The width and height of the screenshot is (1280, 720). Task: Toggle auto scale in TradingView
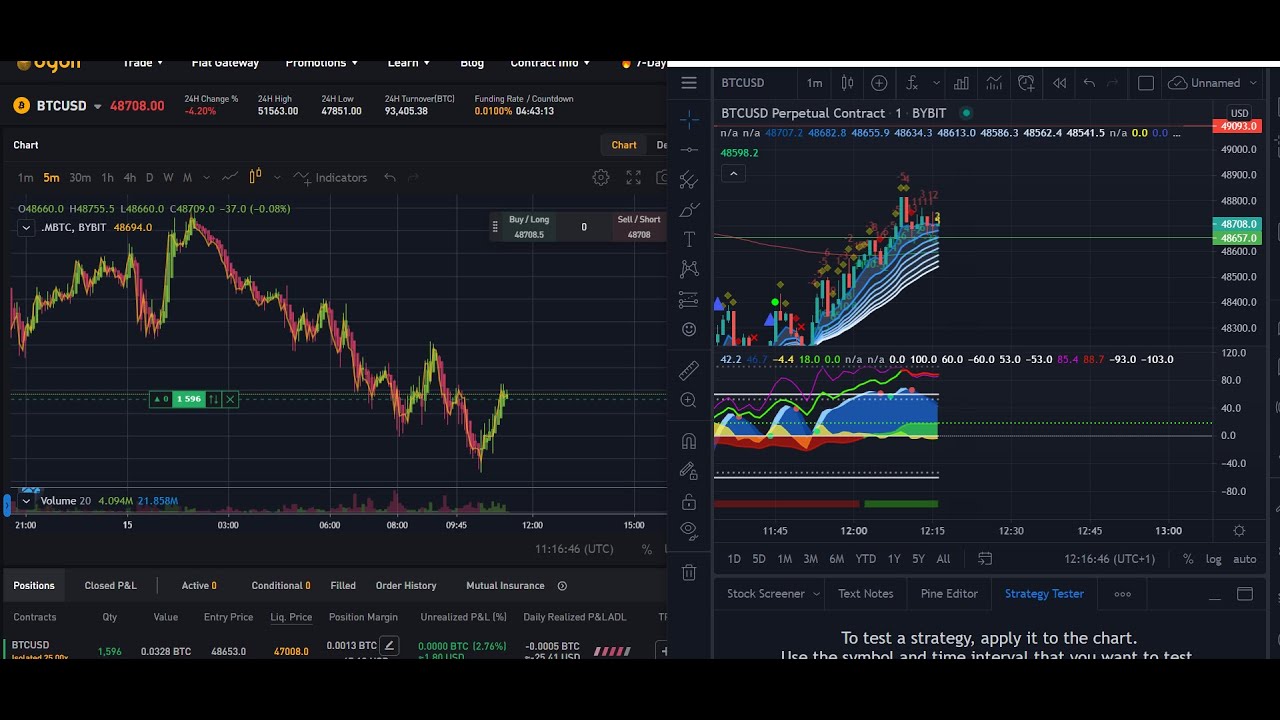click(x=1245, y=559)
